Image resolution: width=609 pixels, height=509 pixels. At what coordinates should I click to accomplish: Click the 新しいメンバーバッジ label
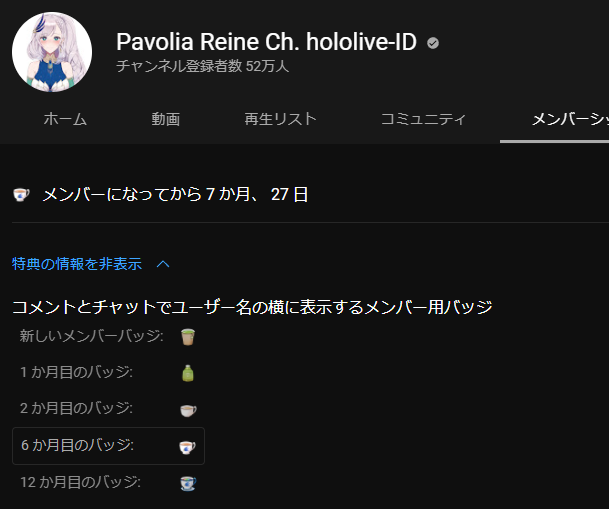click(x=92, y=336)
